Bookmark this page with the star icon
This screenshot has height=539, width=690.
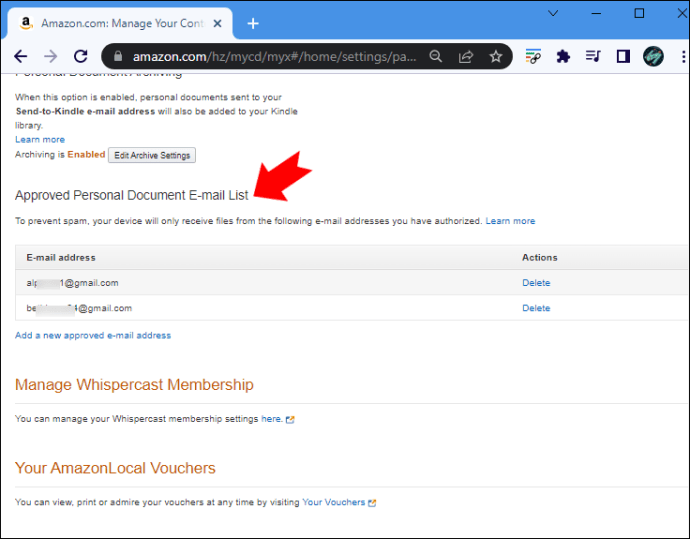click(x=496, y=57)
